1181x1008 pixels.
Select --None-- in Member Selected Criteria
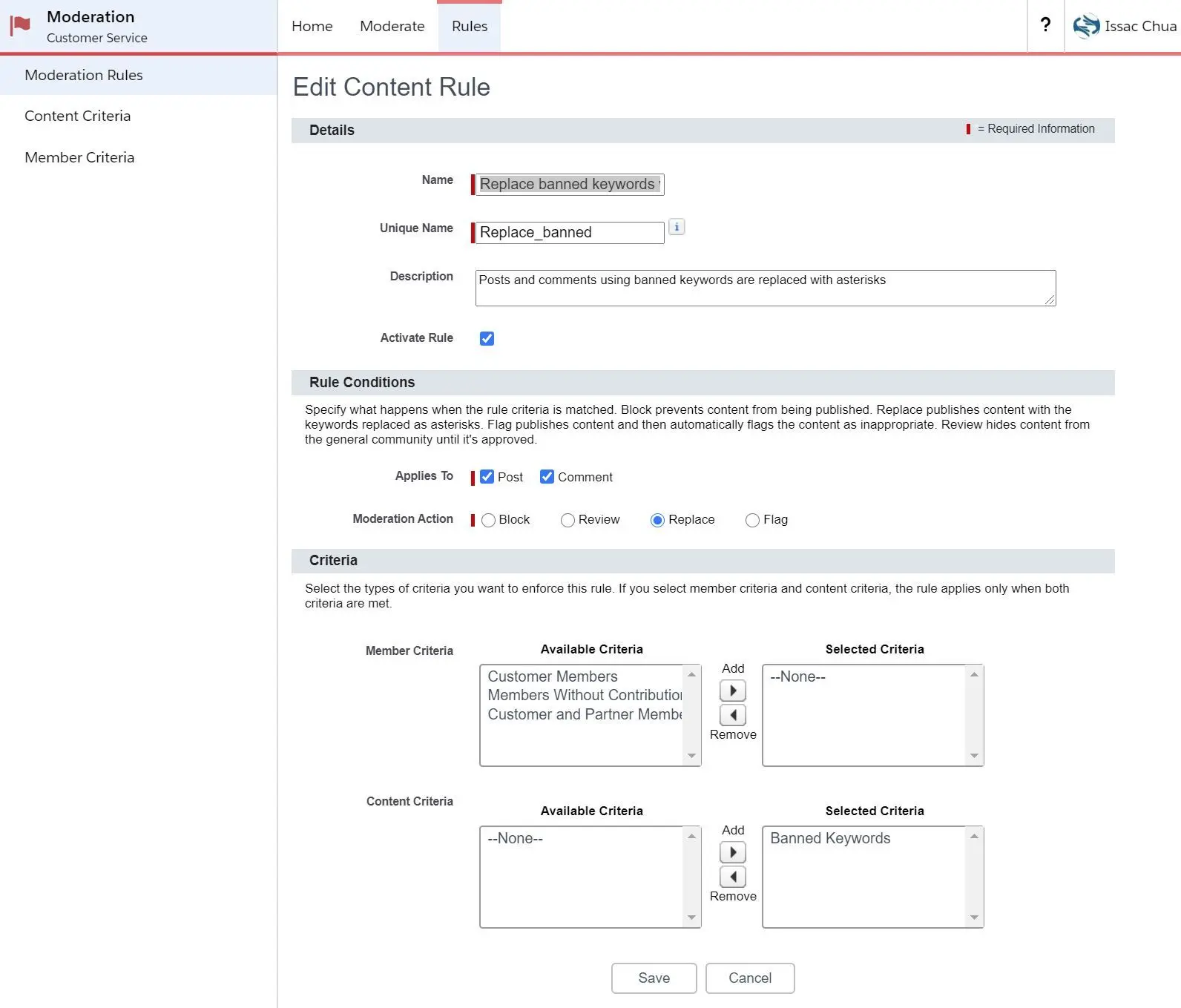pyautogui.click(x=797, y=676)
